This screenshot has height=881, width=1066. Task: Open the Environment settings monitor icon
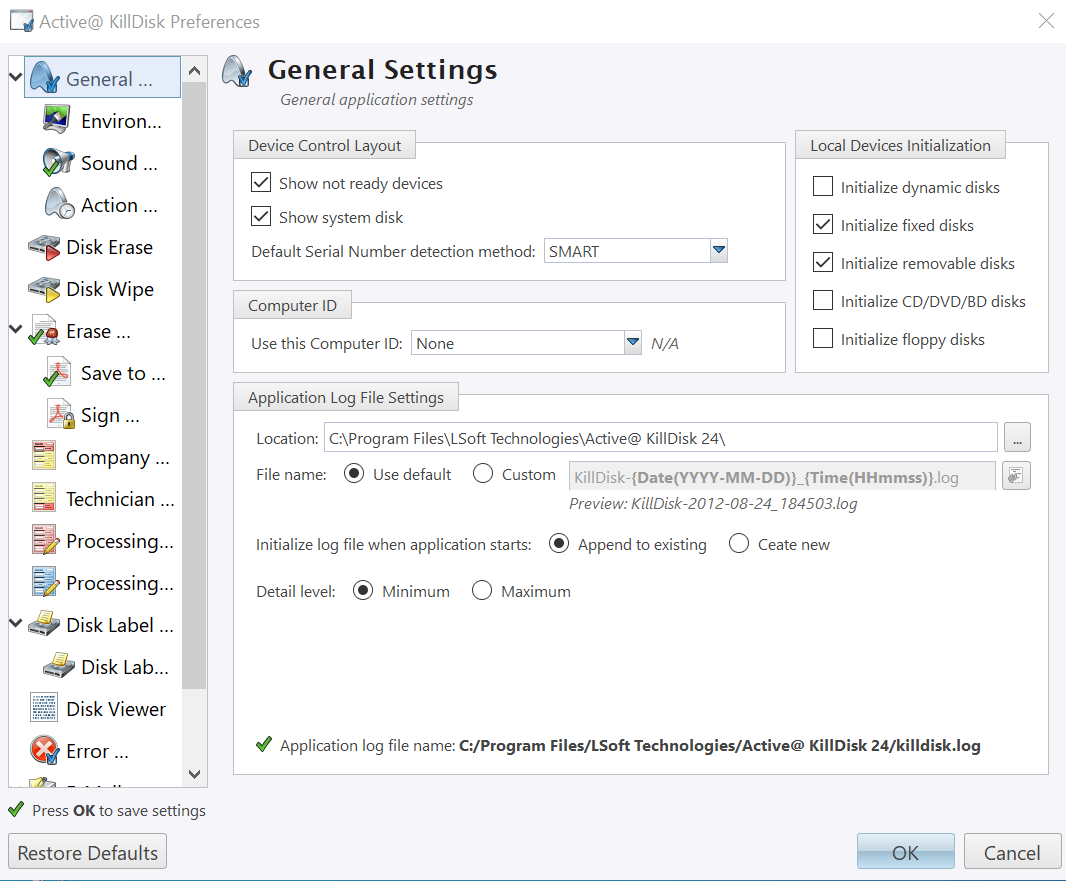pyautogui.click(x=59, y=121)
